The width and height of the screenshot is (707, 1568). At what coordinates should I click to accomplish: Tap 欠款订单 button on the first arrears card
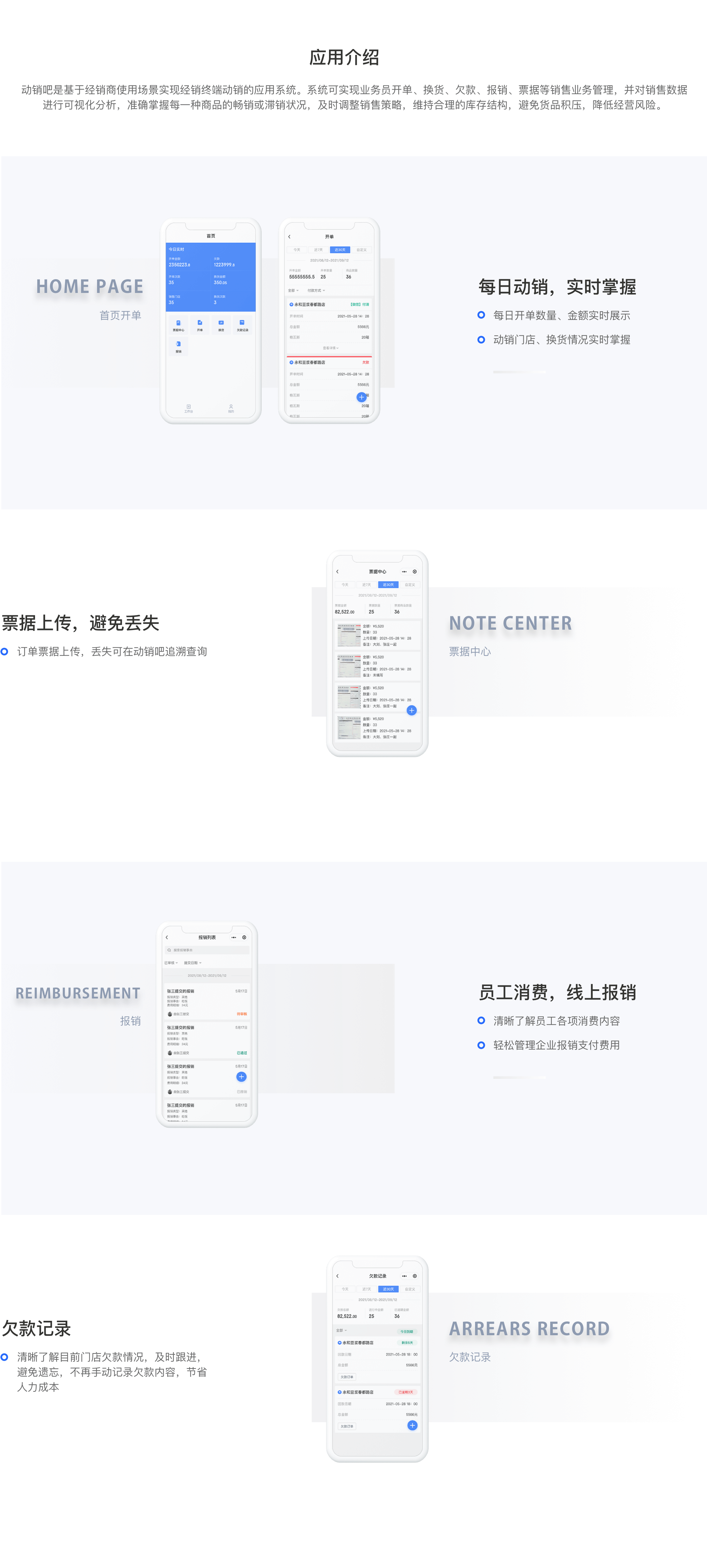pos(347,1377)
